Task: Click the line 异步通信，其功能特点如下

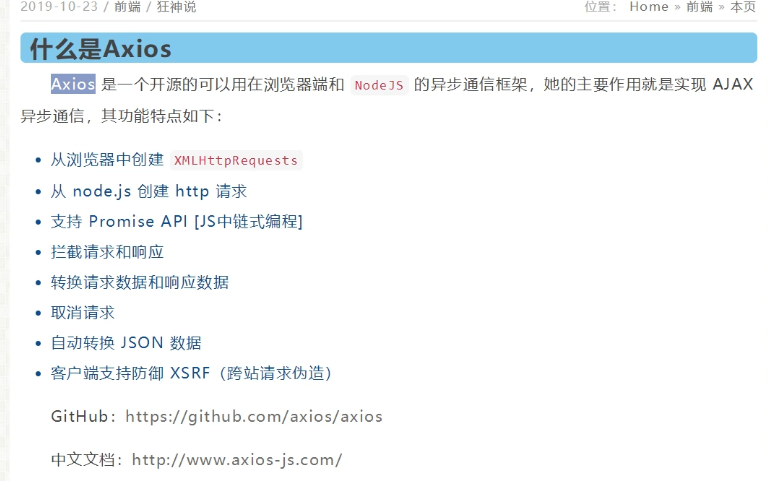Action: [121, 116]
